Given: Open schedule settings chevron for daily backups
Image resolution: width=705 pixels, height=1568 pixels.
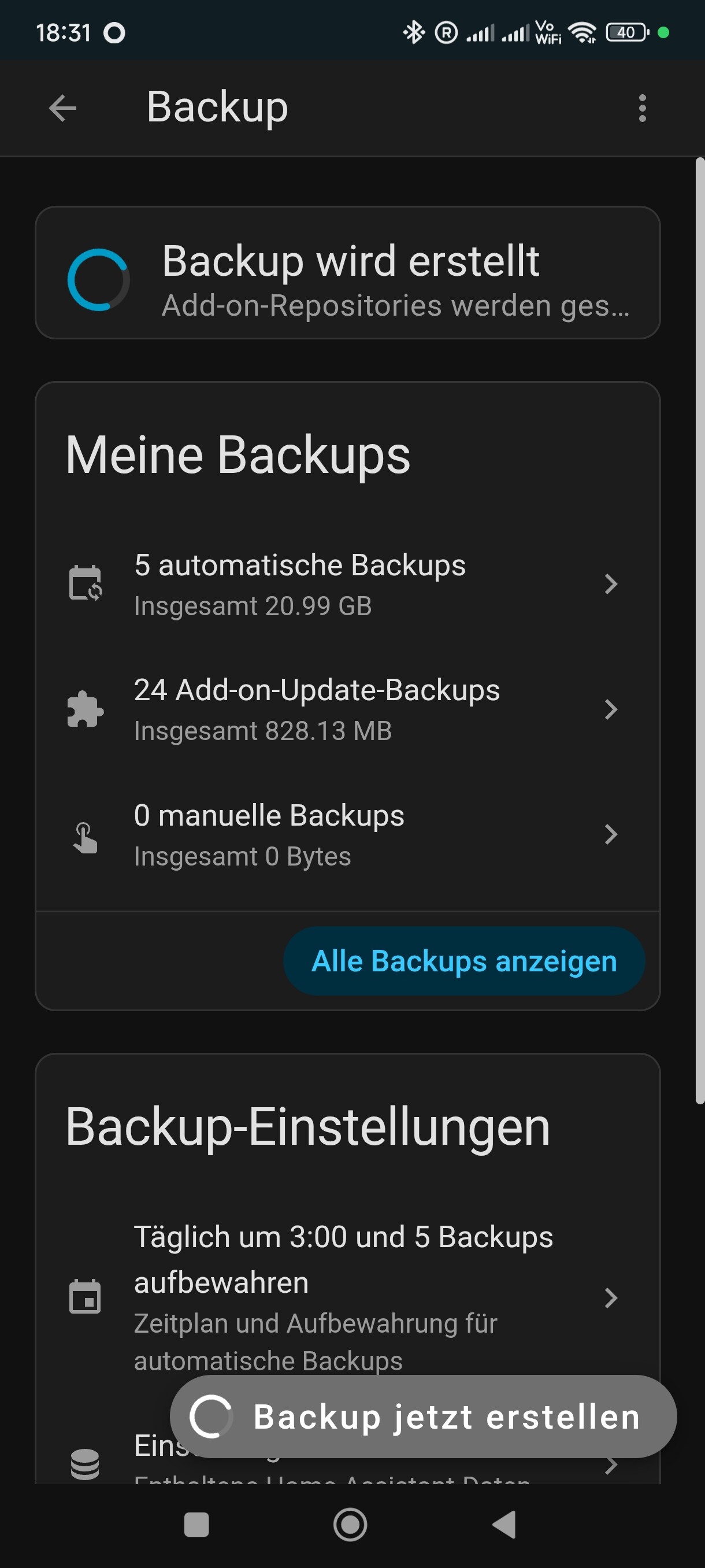Looking at the screenshot, I should point(611,1298).
